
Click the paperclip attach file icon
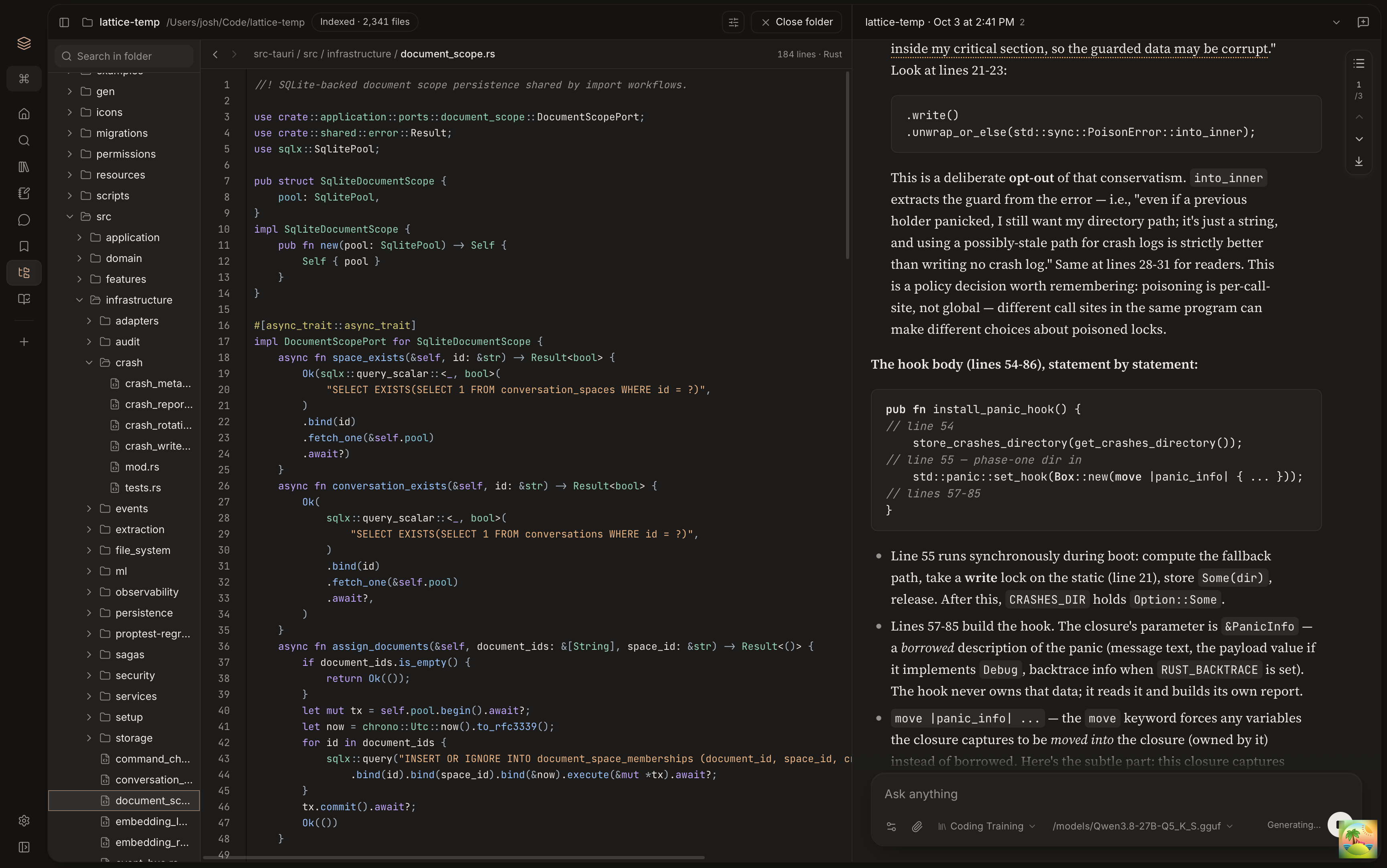pyautogui.click(x=917, y=826)
